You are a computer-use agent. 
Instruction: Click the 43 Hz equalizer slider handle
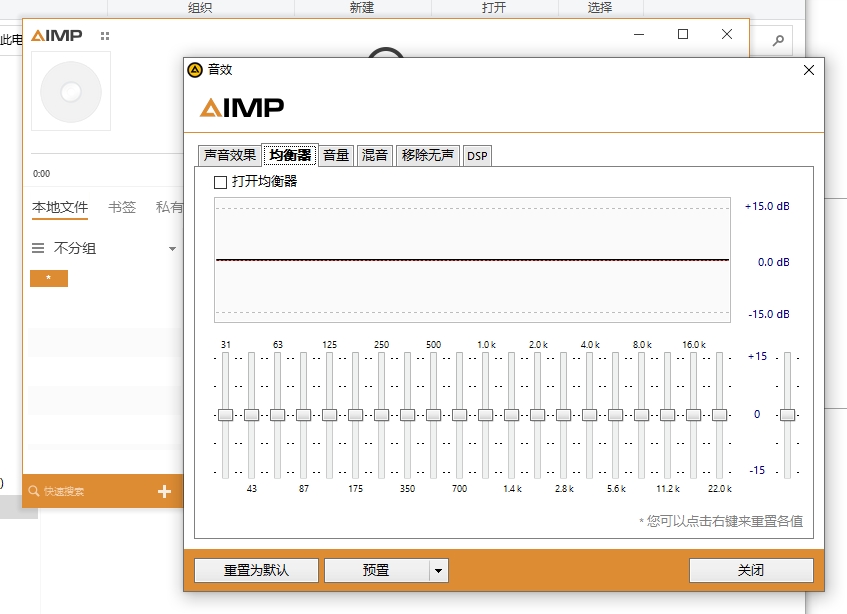pyautogui.click(x=251, y=415)
